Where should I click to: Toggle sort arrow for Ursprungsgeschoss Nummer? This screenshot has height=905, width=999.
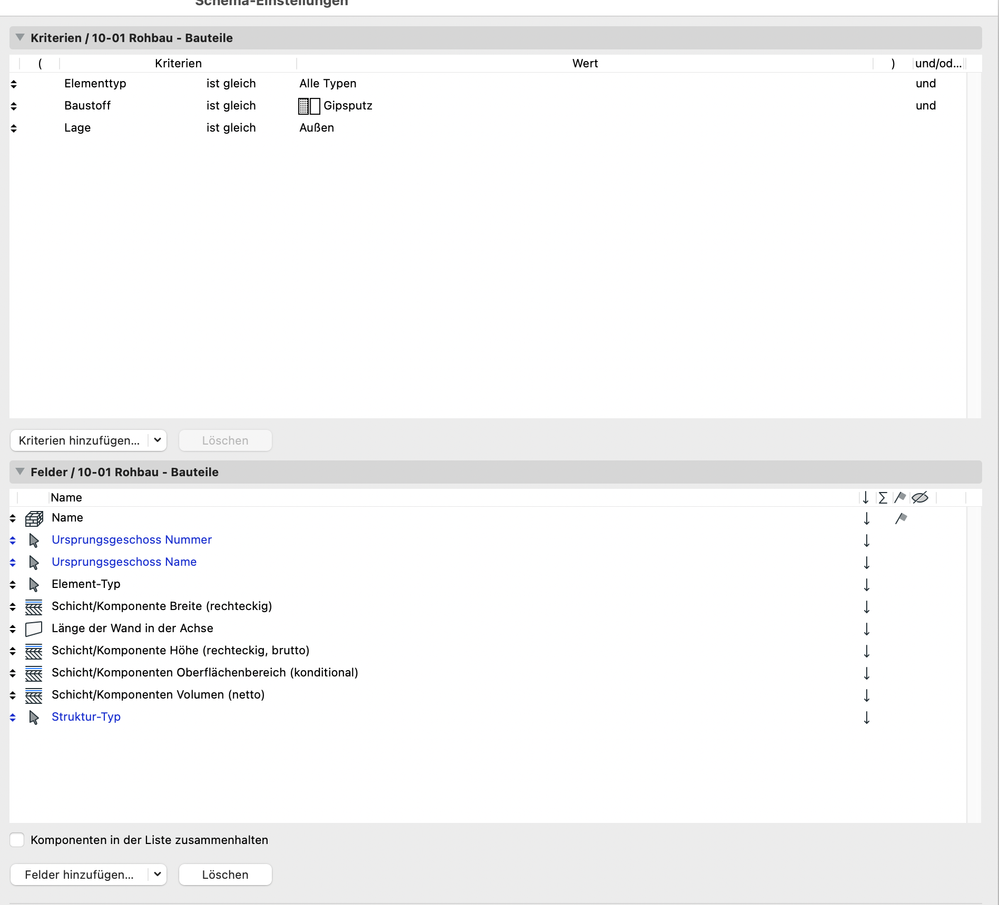tap(866, 540)
